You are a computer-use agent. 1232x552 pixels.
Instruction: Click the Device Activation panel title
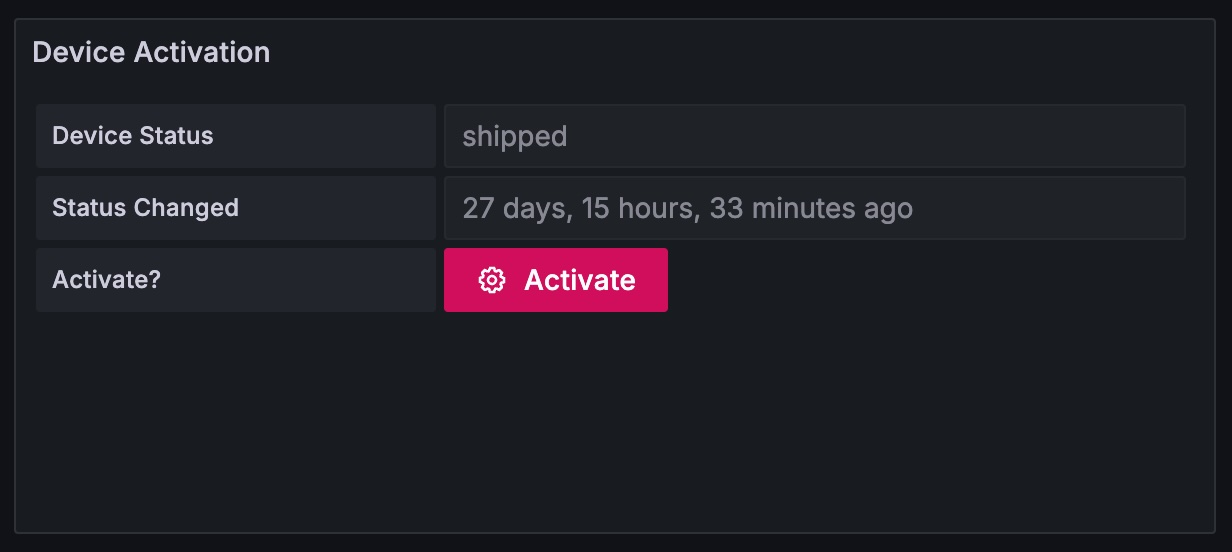coord(151,52)
